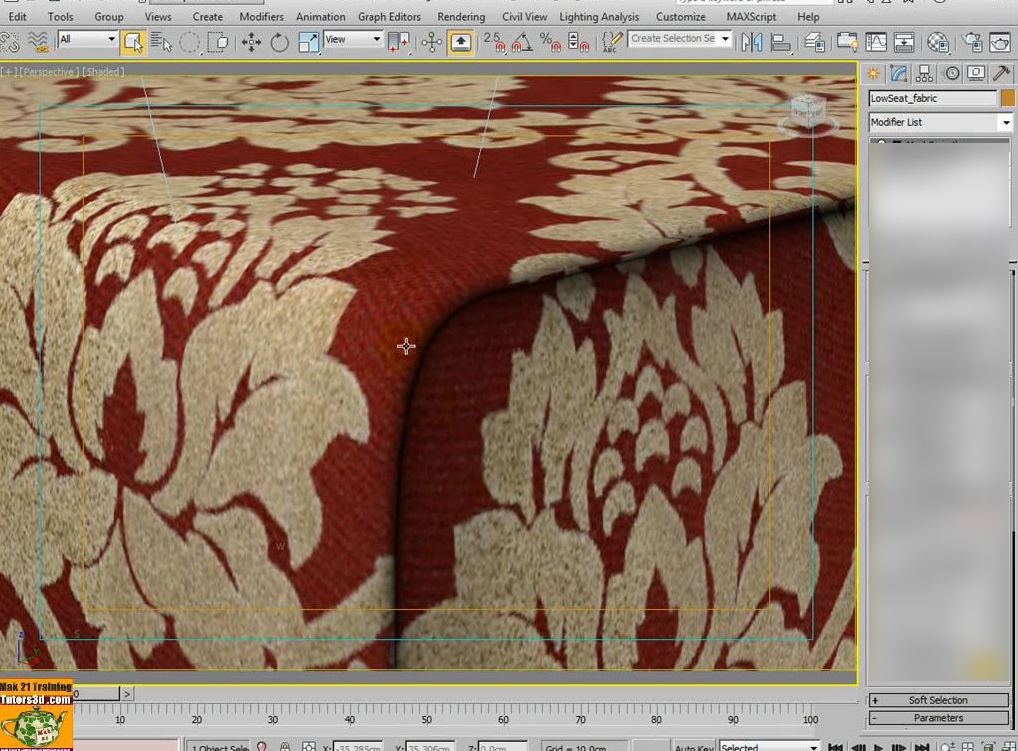Toggle Window/Crossing selection mode
1018x751 pixels.
tap(217, 43)
